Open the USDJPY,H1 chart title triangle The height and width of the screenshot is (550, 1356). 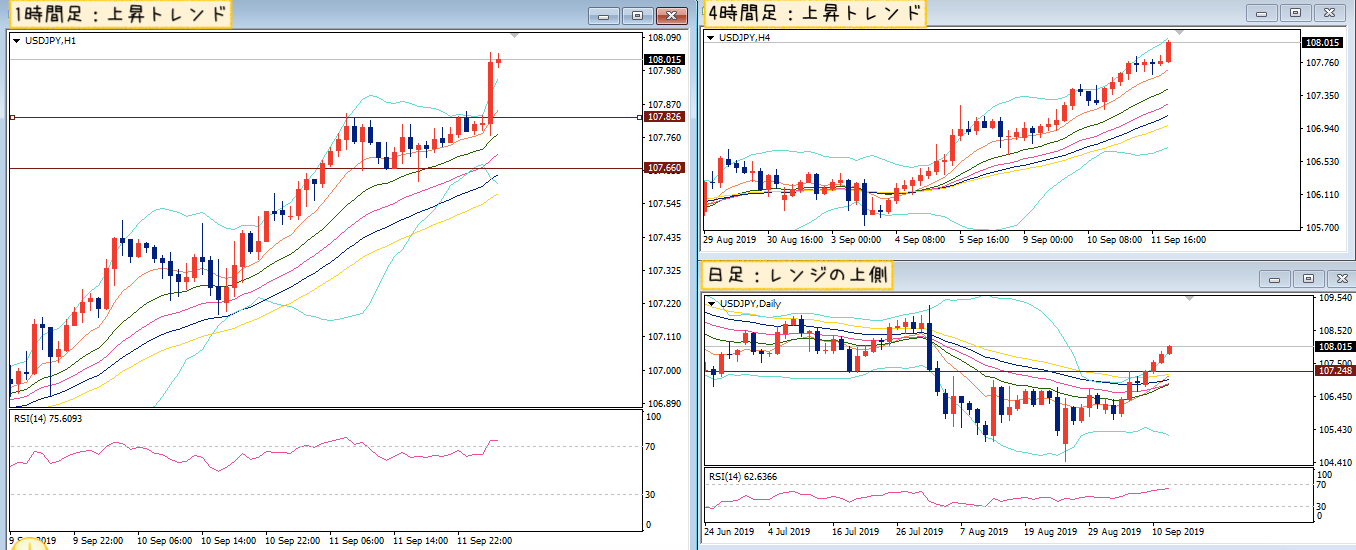point(16,41)
